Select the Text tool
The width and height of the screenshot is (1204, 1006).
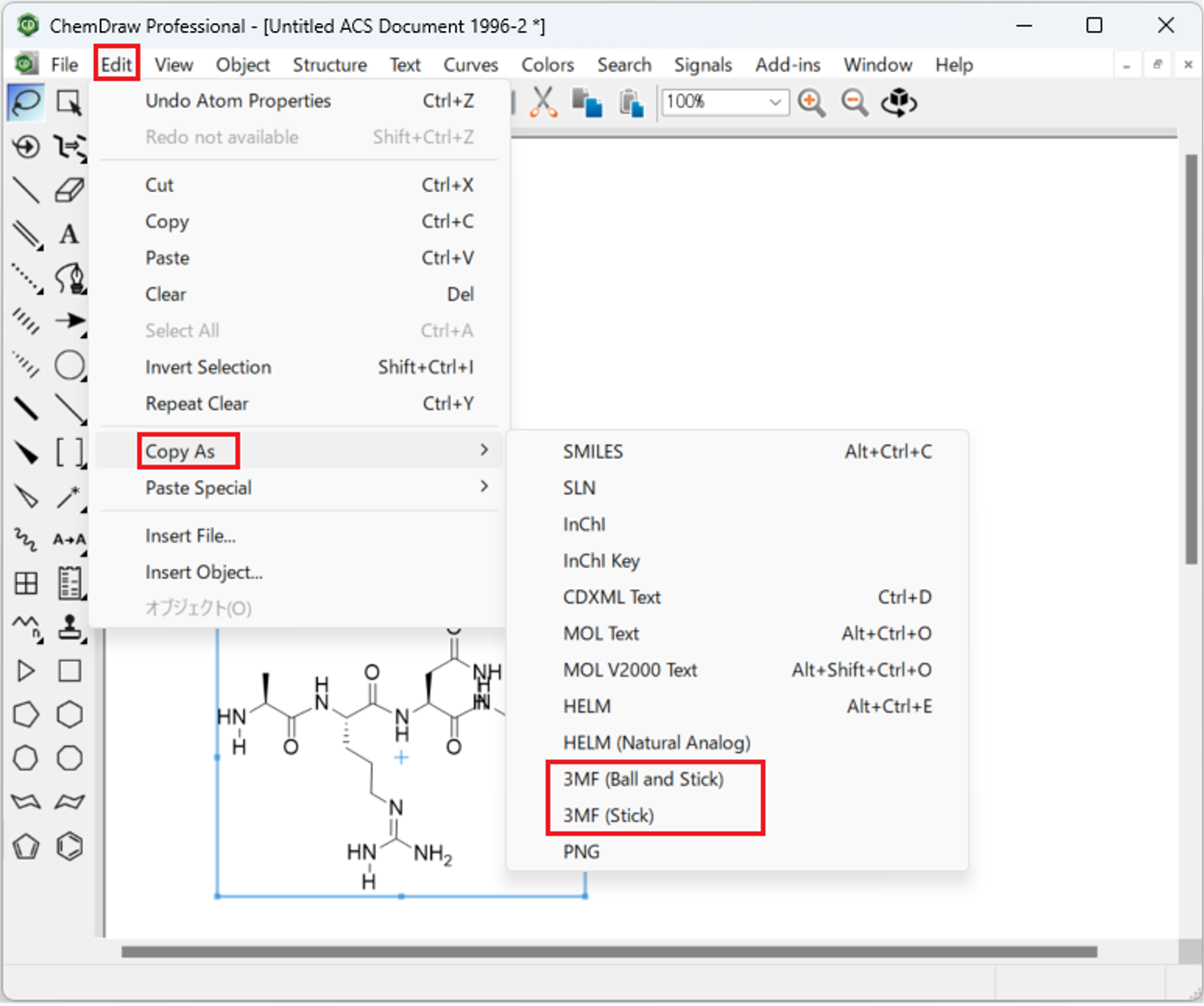click(69, 234)
